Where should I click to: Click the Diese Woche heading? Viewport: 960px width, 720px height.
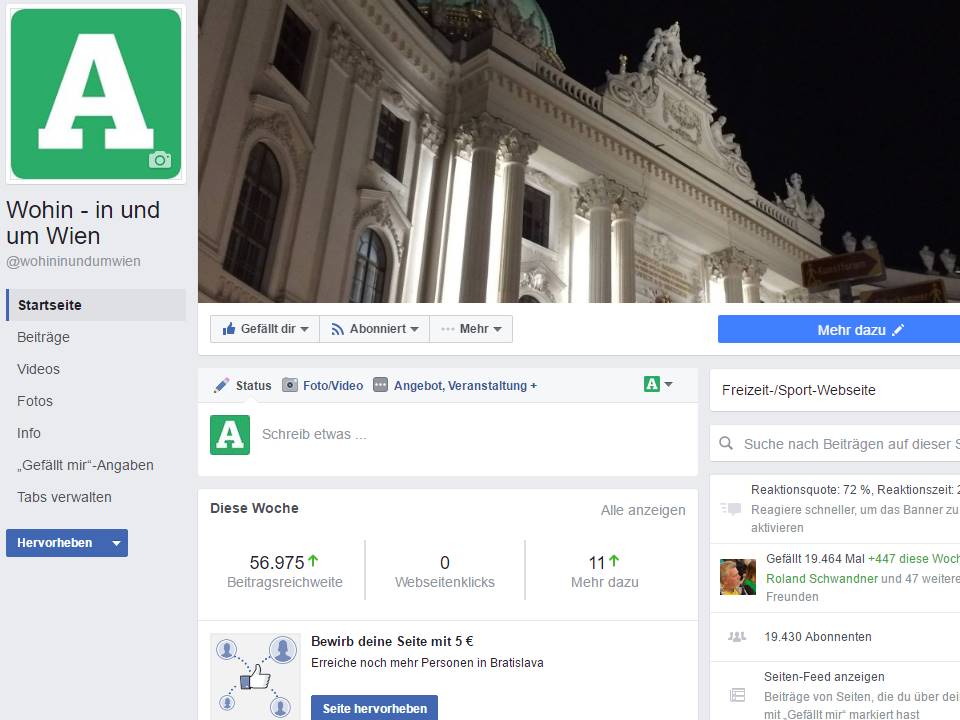click(x=254, y=508)
